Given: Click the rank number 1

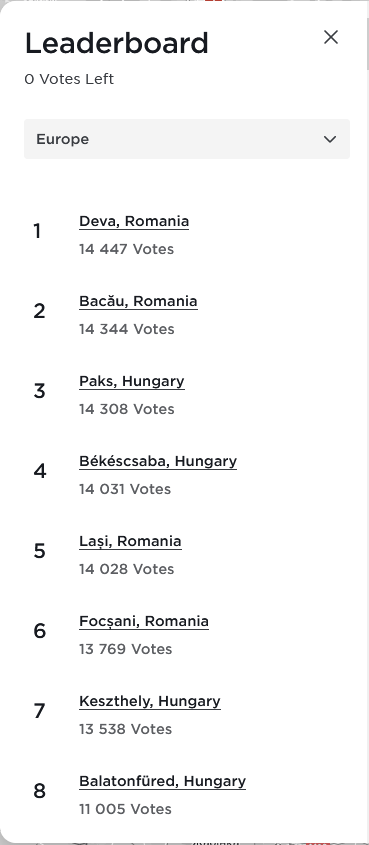Looking at the screenshot, I should [x=37, y=231].
